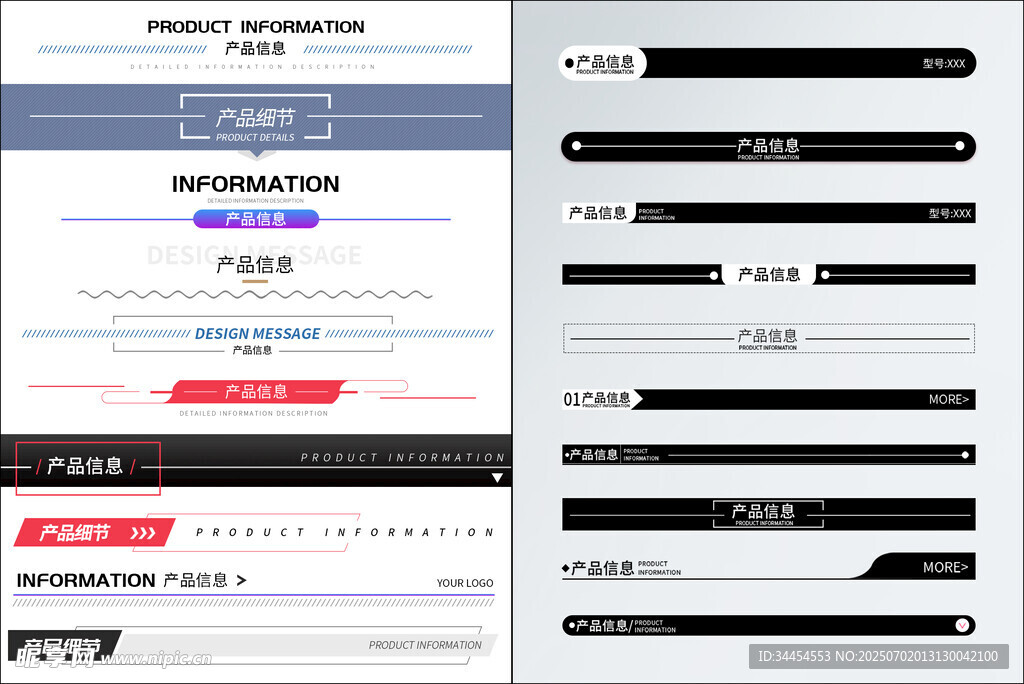Click the grey down arrow below blue band
This screenshot has height=684, width=1024.
[256, 154]
